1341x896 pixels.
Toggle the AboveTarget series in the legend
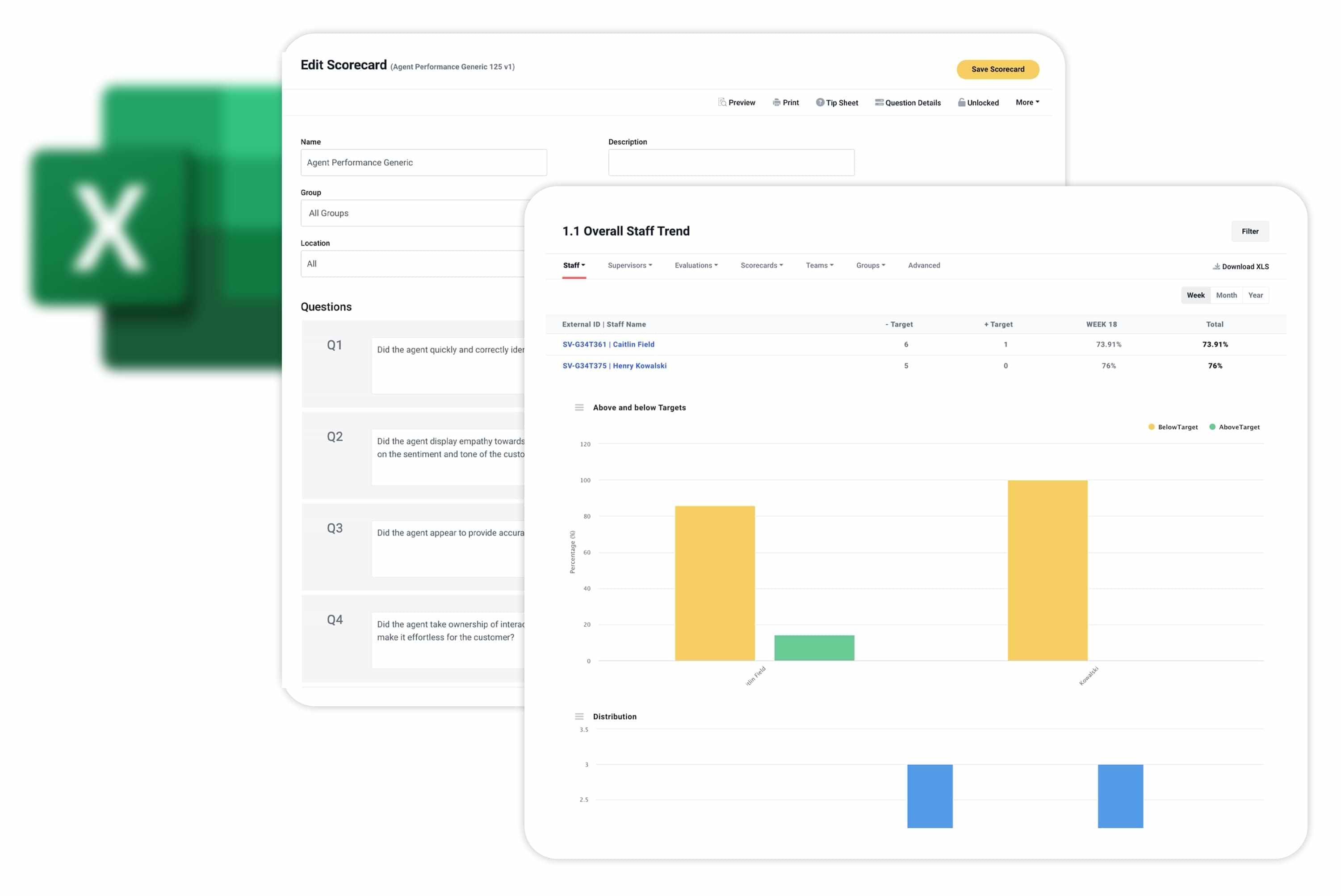tap(1234, 427)
